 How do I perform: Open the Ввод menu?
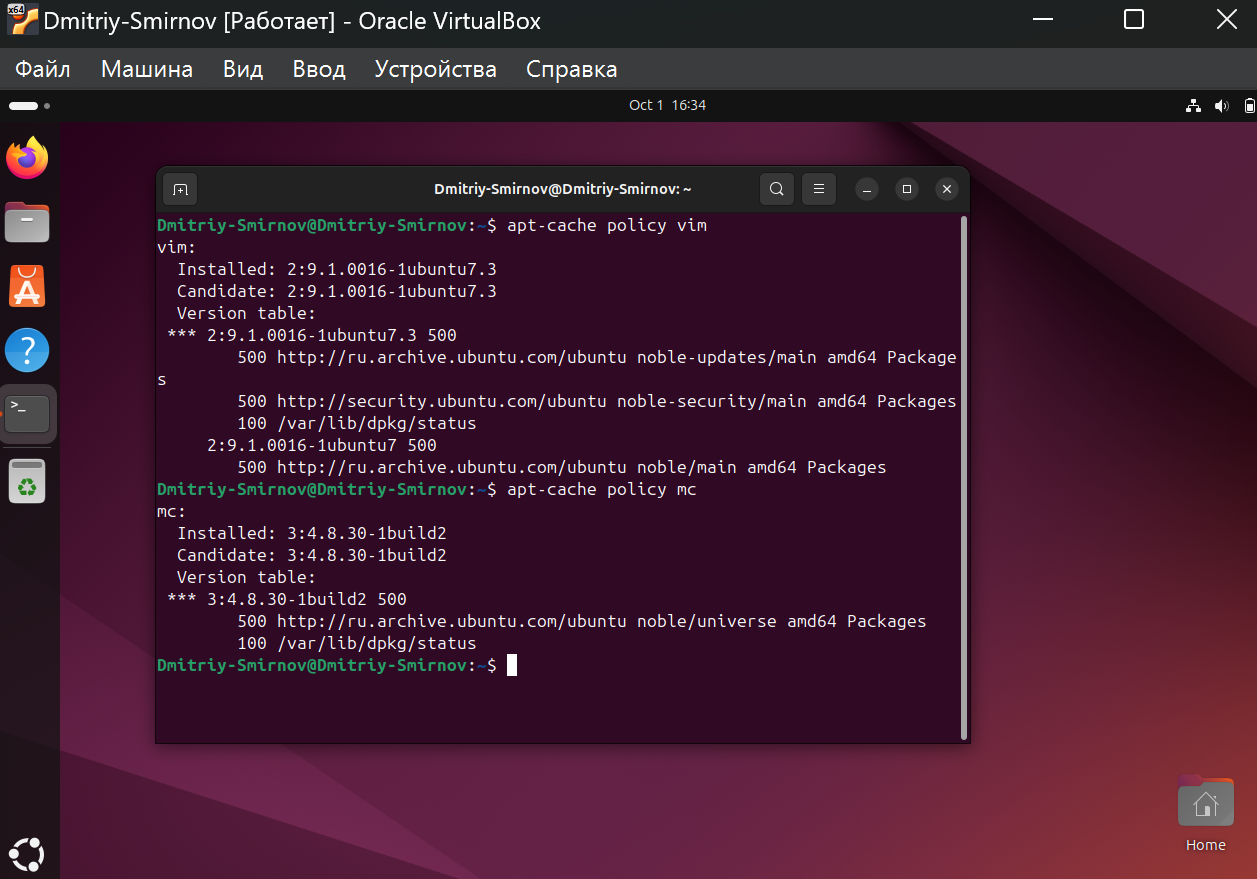tap(319, 69)
